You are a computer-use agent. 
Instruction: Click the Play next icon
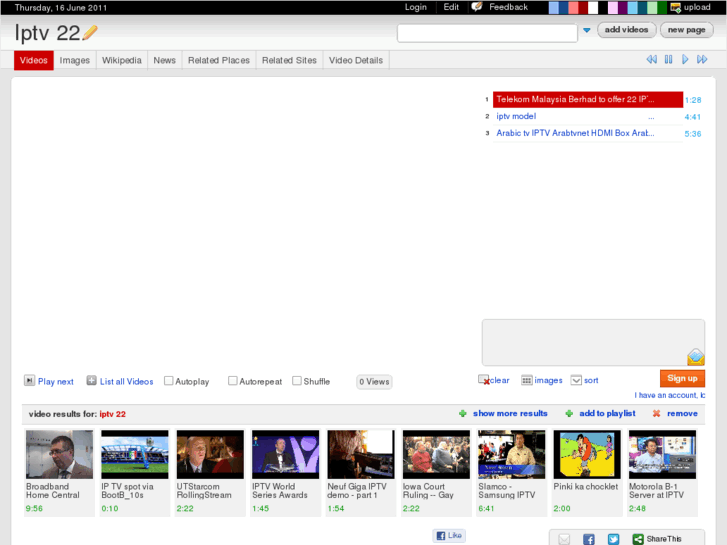point(29,381)
